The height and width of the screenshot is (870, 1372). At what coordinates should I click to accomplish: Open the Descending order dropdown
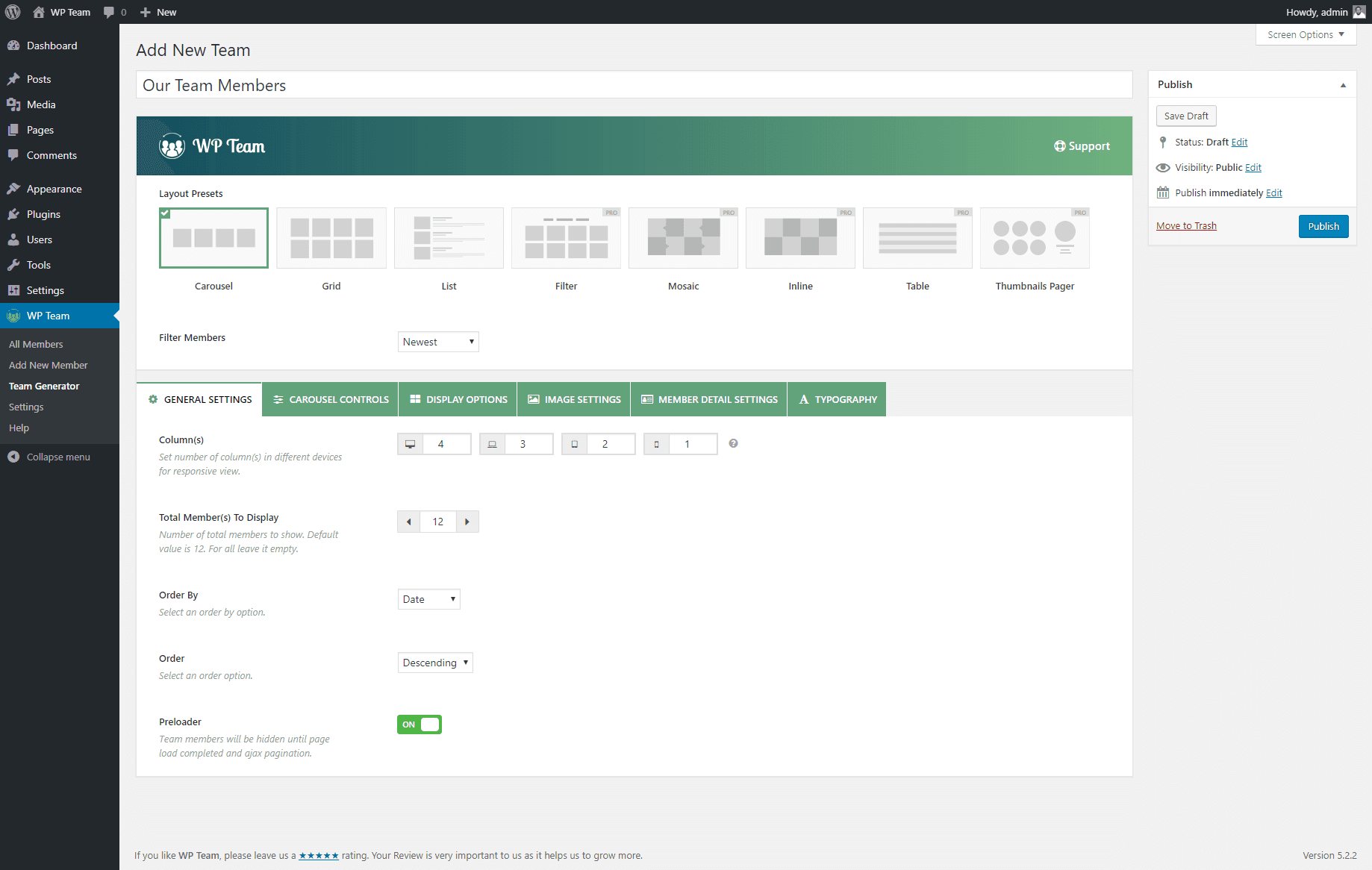point(435,663)
